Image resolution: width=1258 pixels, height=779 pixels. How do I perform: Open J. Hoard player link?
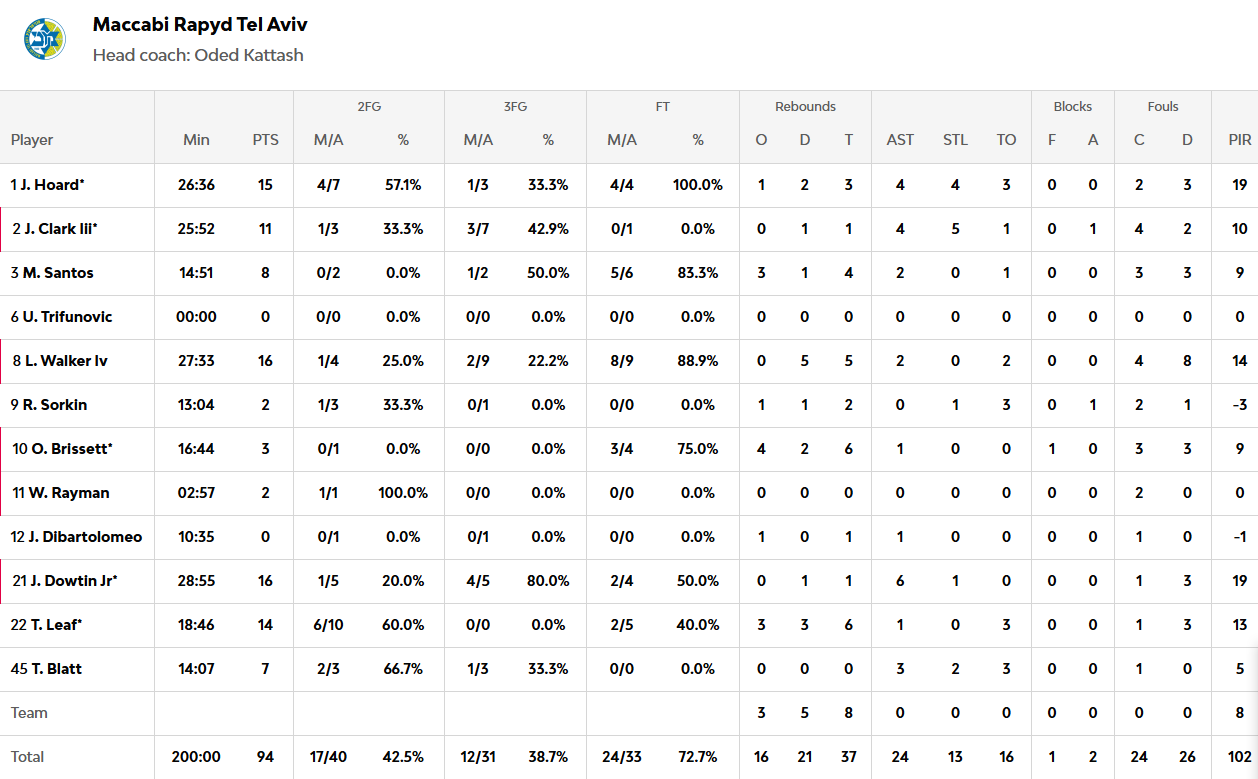point(48,185)
